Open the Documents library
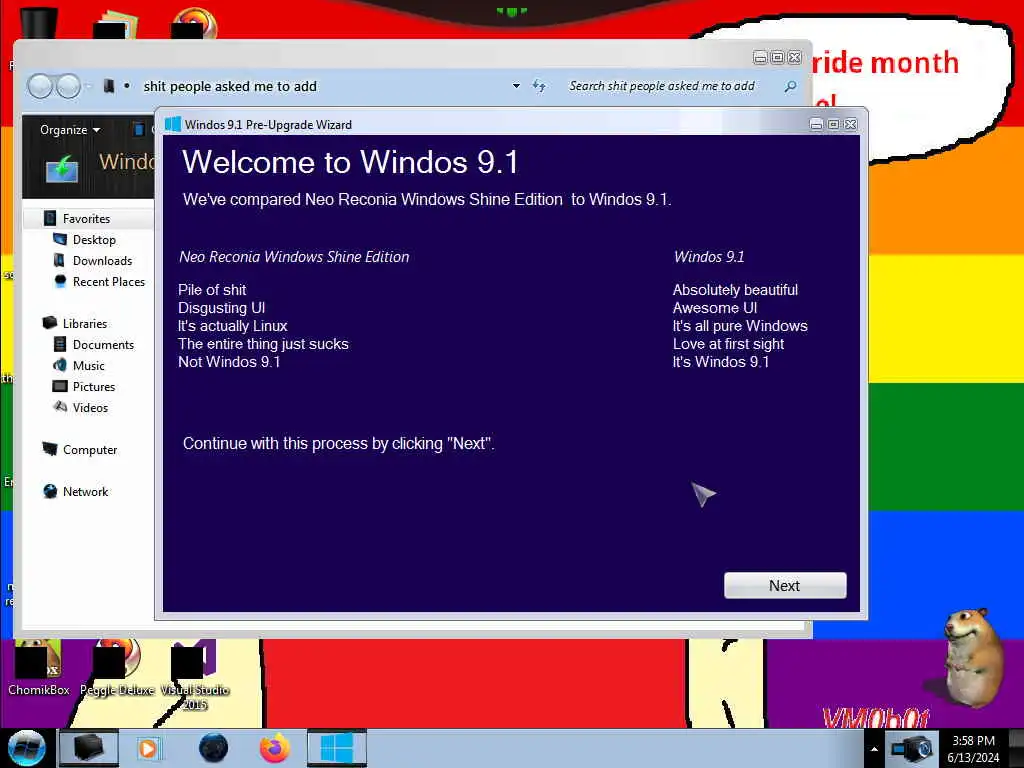Image resolution: width=1024 pixels, height=768 pixels. [103, 344]
